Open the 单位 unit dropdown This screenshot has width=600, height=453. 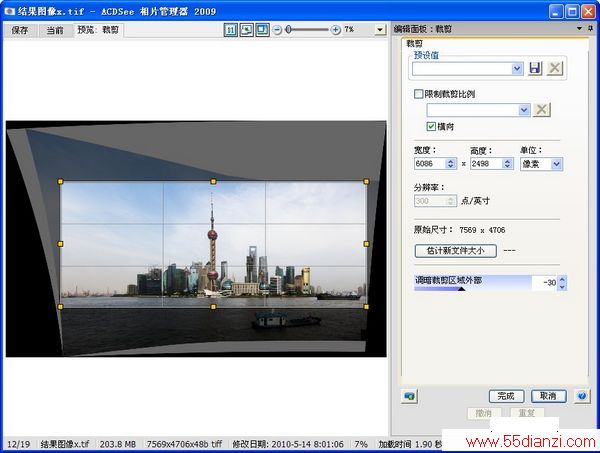click(x=556, y=164)
